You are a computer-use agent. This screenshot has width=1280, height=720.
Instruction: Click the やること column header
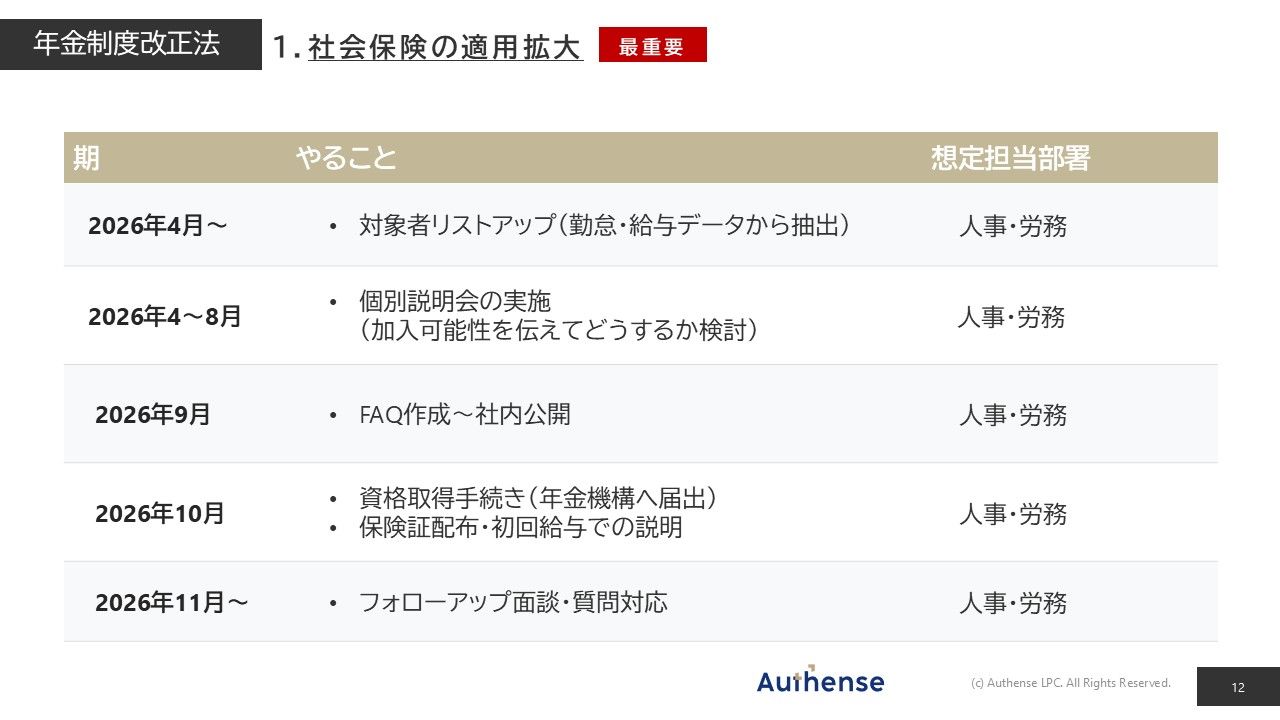click(x=346, y=158)
